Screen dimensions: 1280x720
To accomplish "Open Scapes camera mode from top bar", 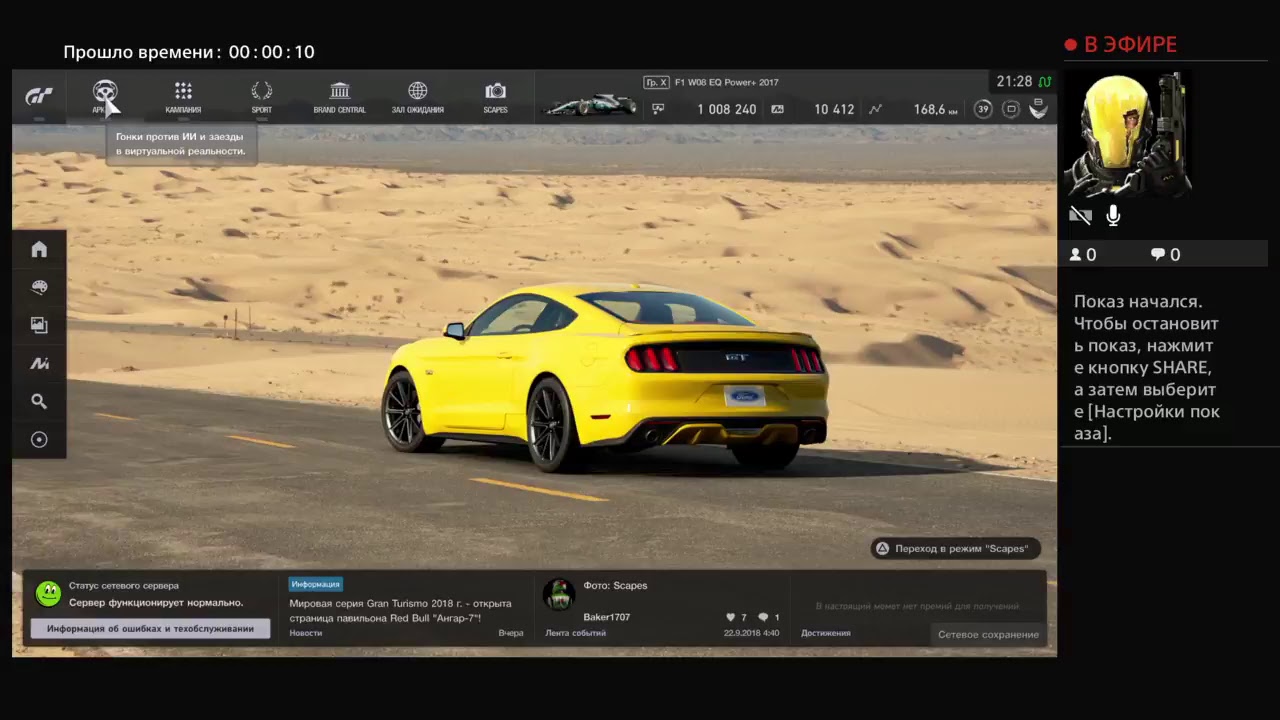I will click(x=495, y=97).
